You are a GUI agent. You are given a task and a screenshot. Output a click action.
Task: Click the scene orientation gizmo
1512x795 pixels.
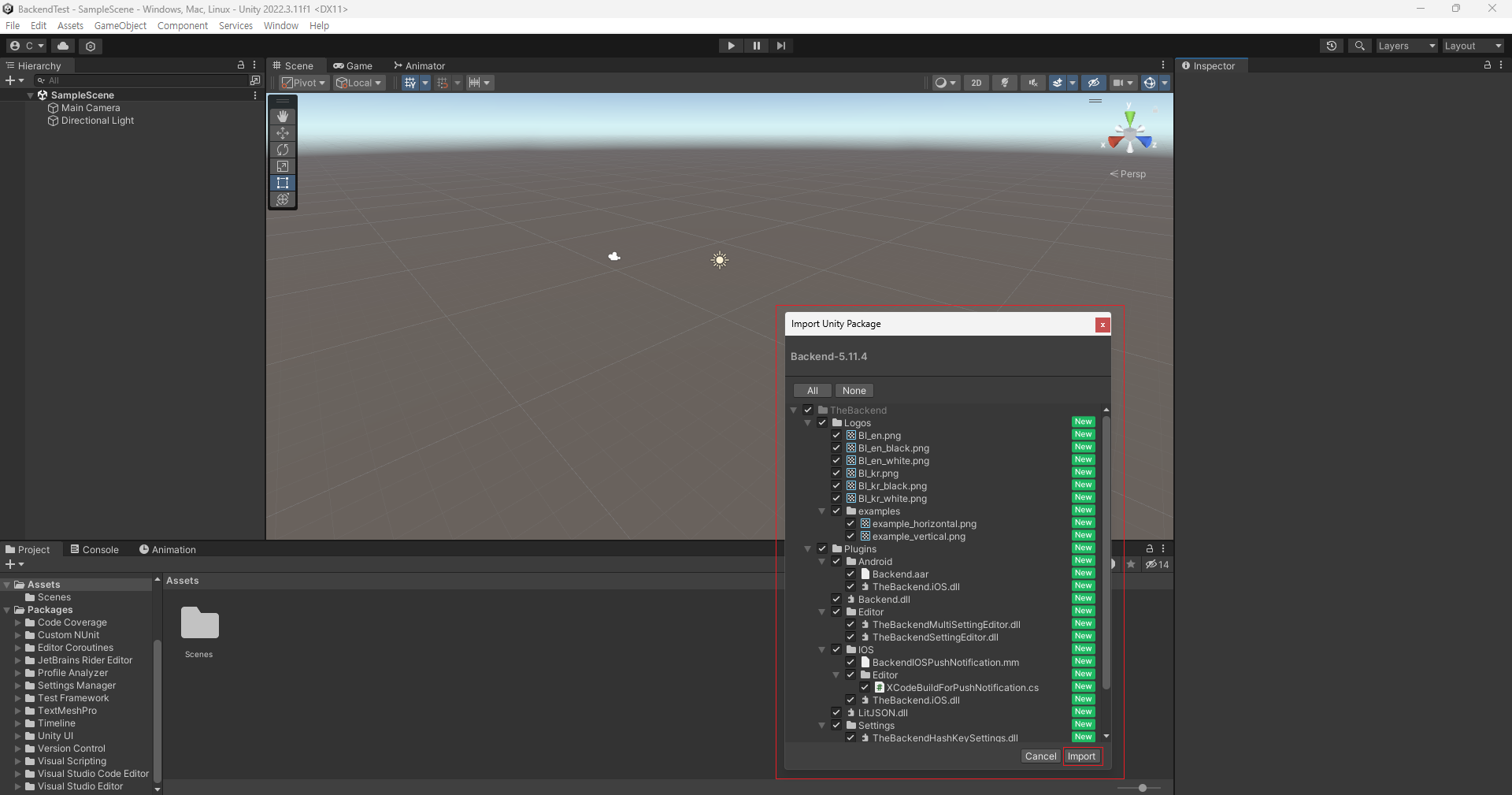[1130, 132]
